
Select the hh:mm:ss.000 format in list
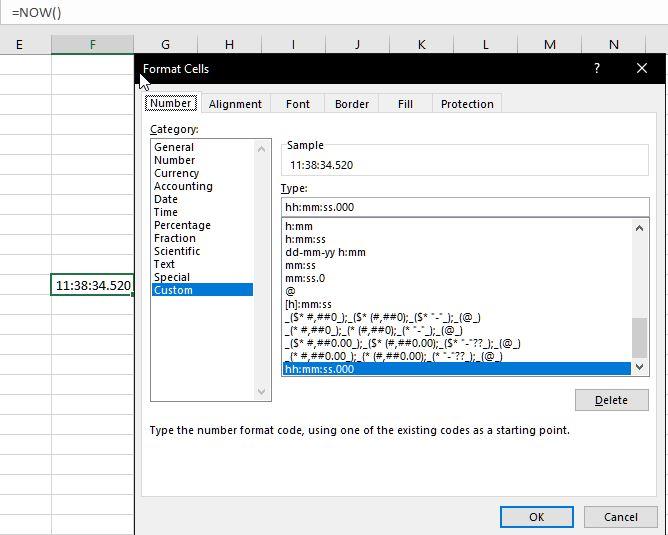(x=457, y=369)
